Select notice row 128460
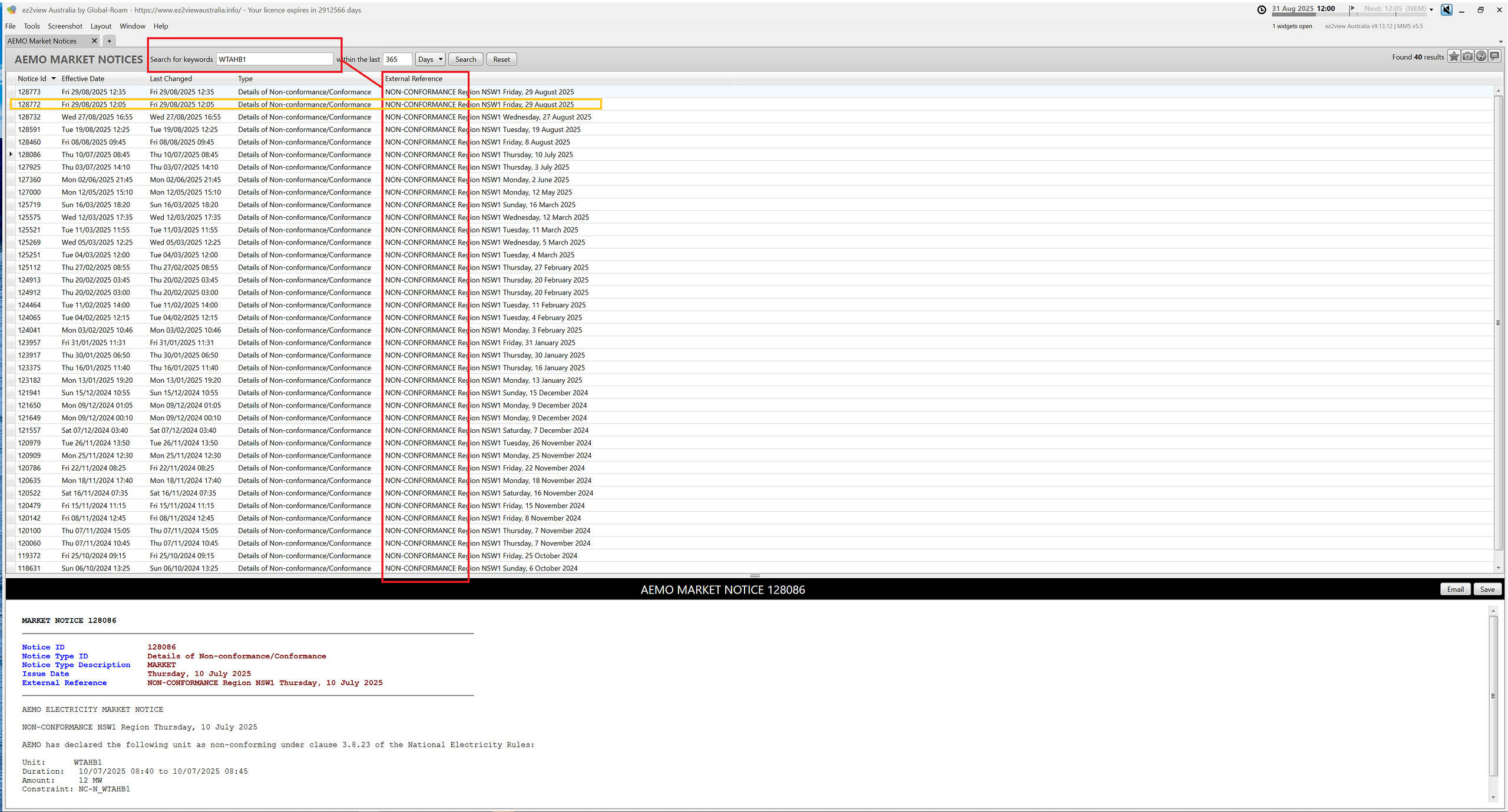The width and height of the screenshot is (1508, 812). click(751, 142)
